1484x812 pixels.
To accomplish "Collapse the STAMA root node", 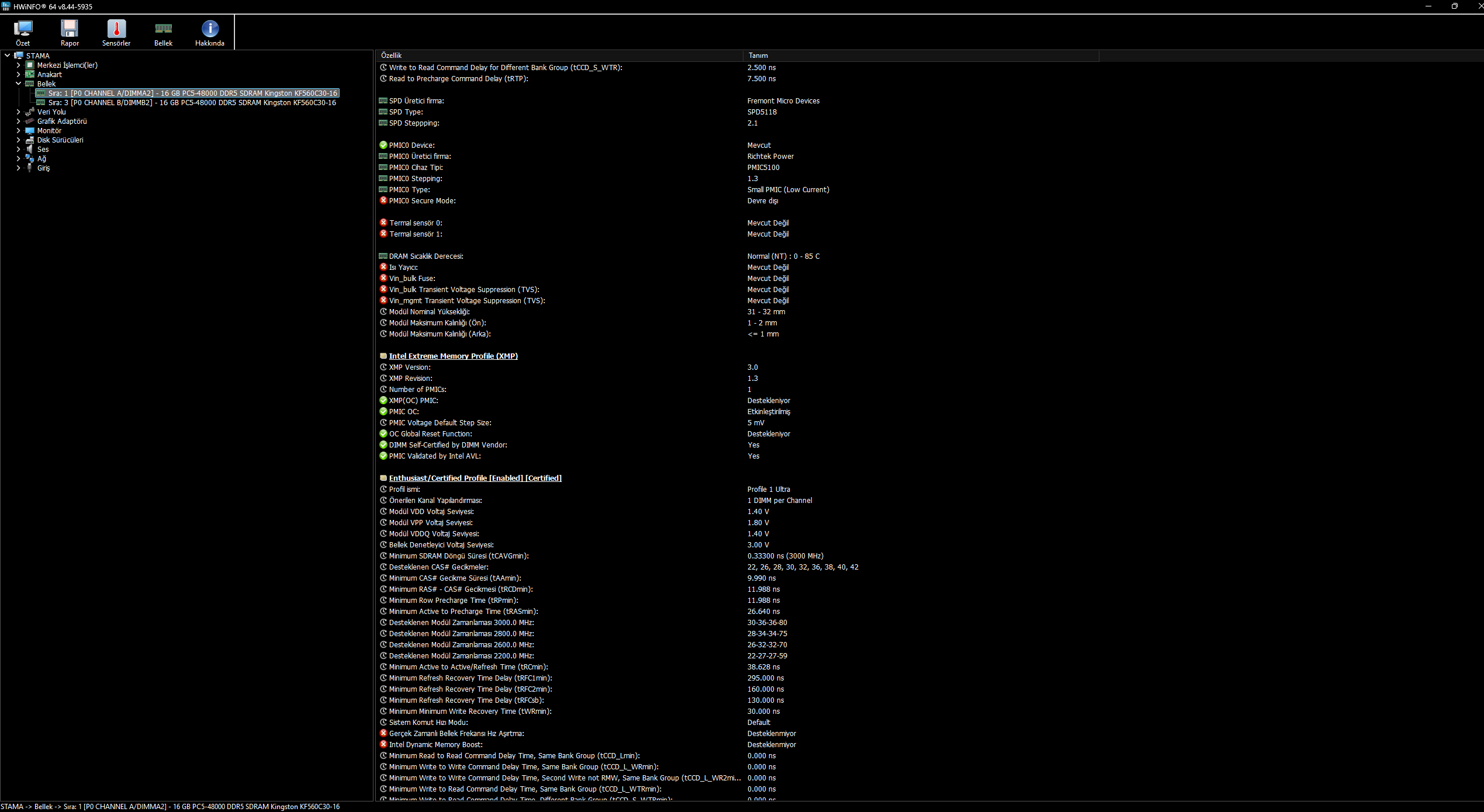I will (7, 55).
